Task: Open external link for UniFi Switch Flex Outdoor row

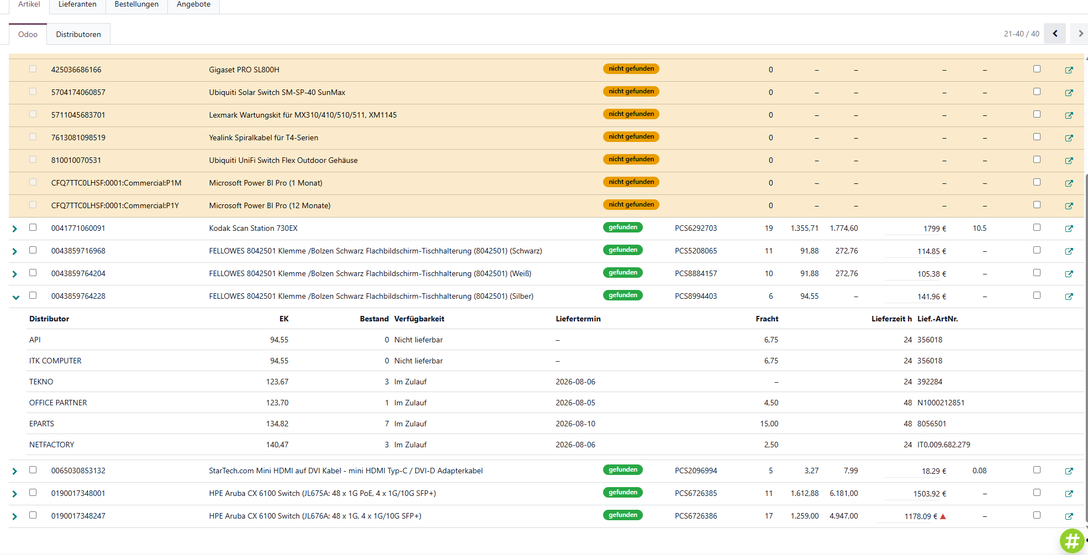Action: (x=1069, y=160)
